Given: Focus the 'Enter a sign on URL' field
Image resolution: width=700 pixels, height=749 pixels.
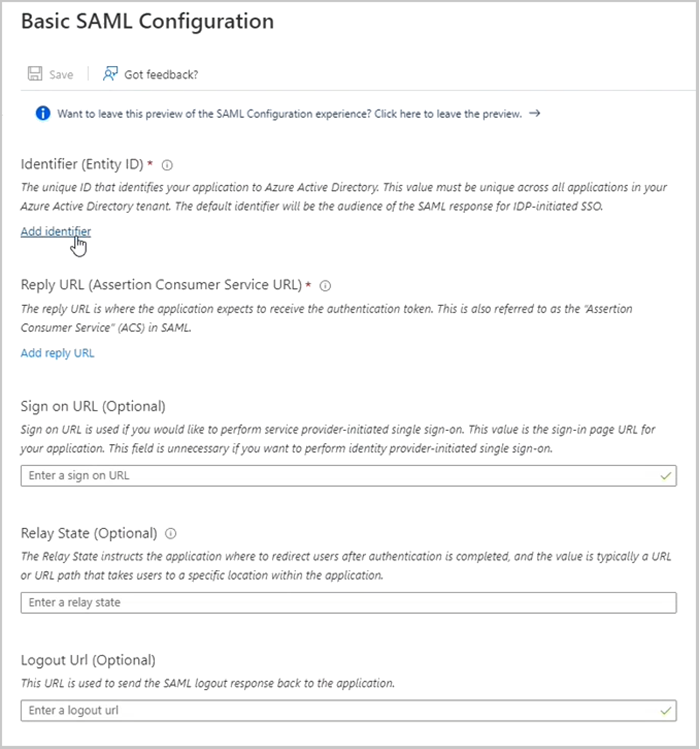Looking at the screenshot, I should (340, 476).
